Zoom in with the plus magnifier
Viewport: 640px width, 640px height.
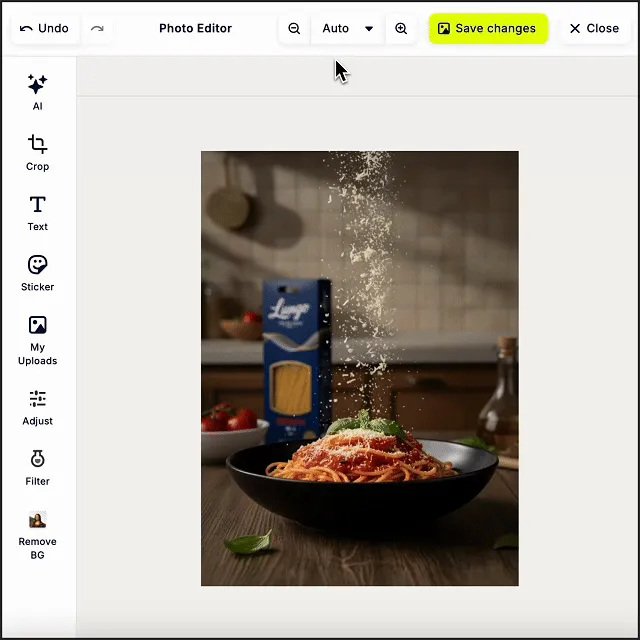[x=401, y=29]
